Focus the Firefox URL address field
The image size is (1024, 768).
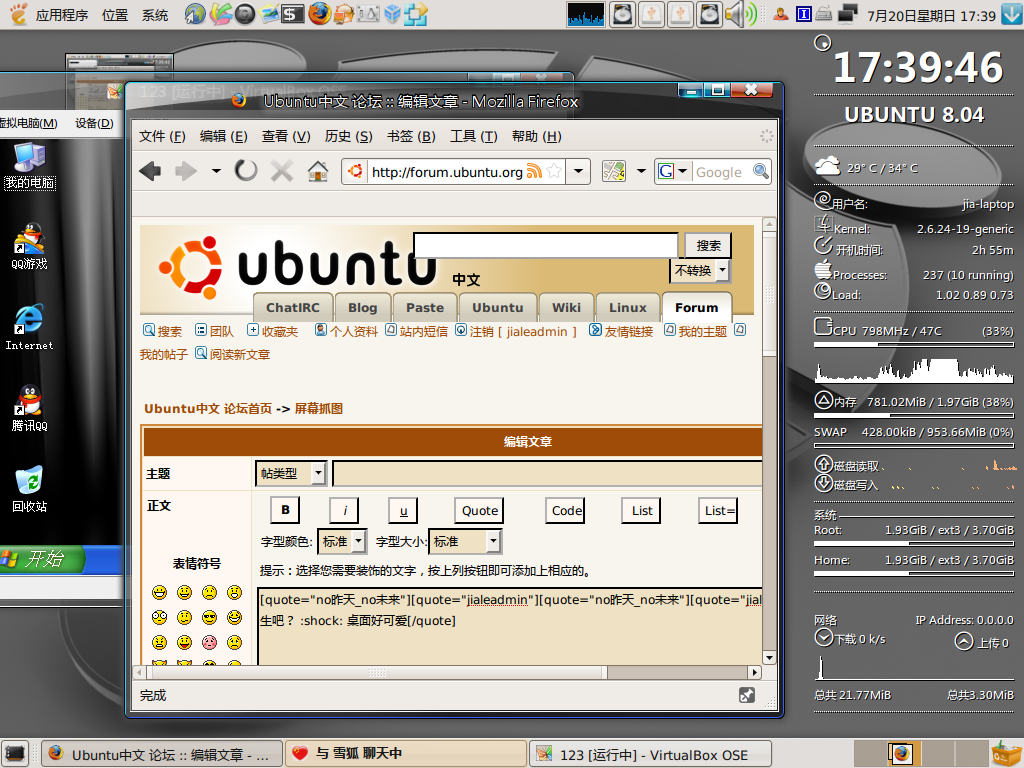447,172
